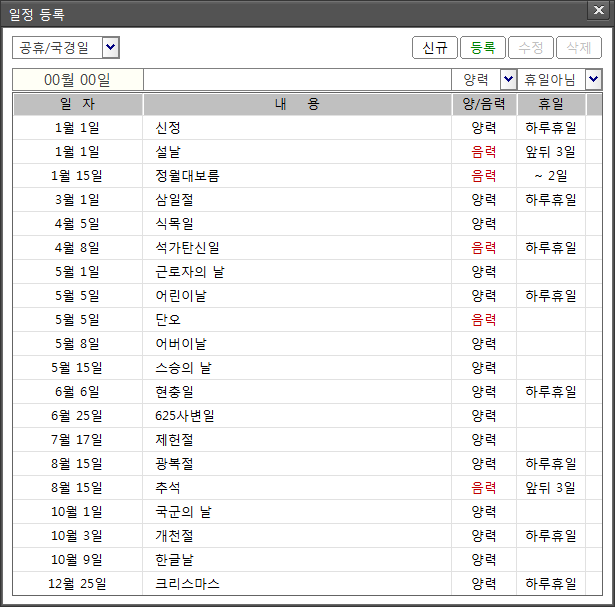Click 음력 in the 추석 row
The image size is (615, 607).
click(484, 488)
